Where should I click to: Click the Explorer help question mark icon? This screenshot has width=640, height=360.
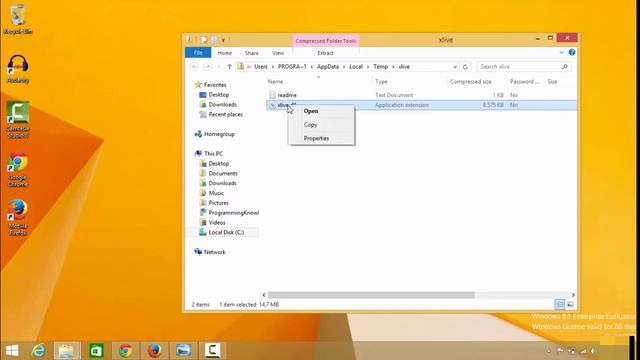click(x=572, y=52)
